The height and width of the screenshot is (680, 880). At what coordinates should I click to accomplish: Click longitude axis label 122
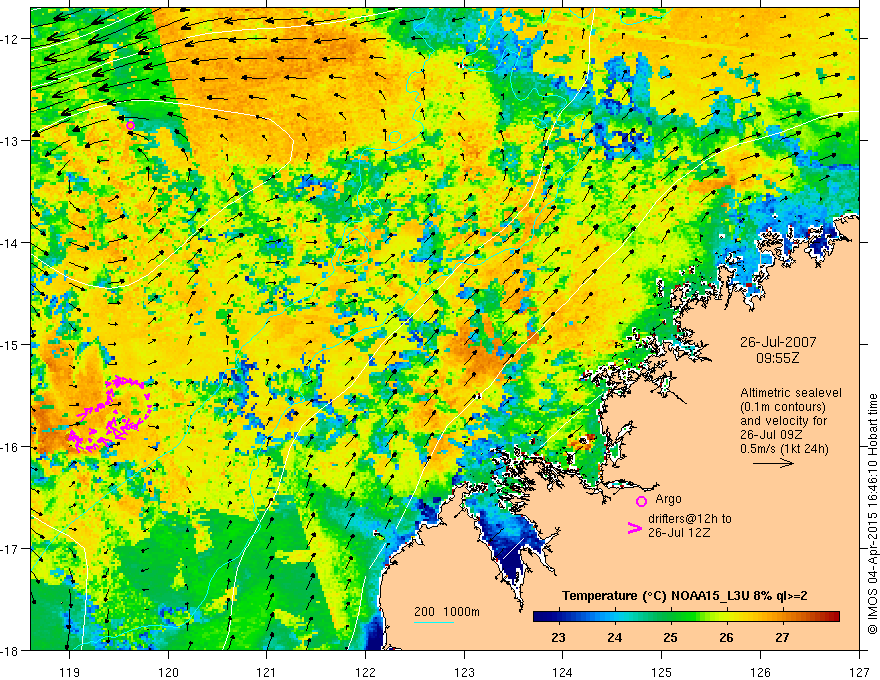click(365, 672)
